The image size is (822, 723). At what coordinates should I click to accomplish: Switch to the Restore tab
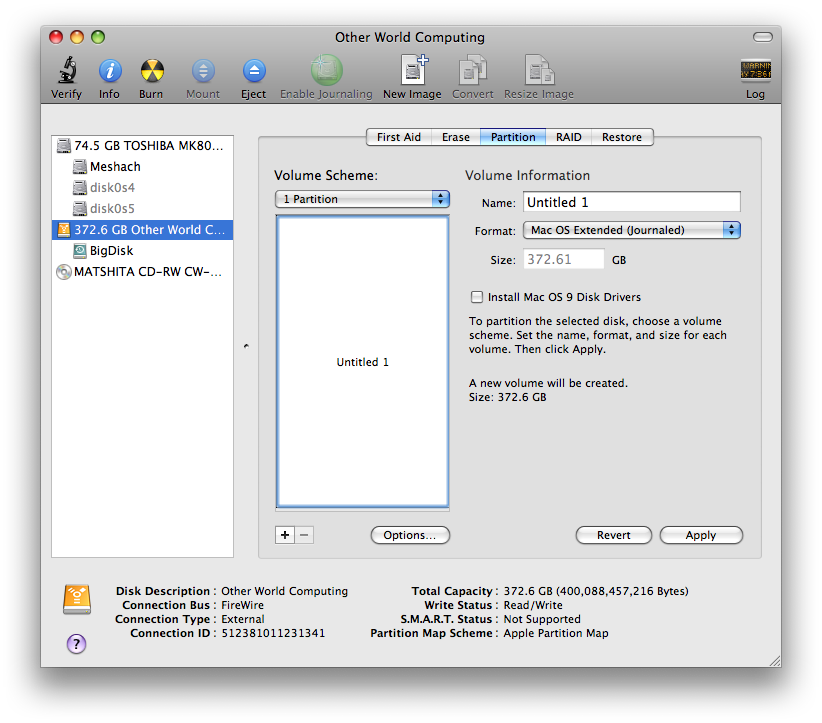(x=622, y=137)
